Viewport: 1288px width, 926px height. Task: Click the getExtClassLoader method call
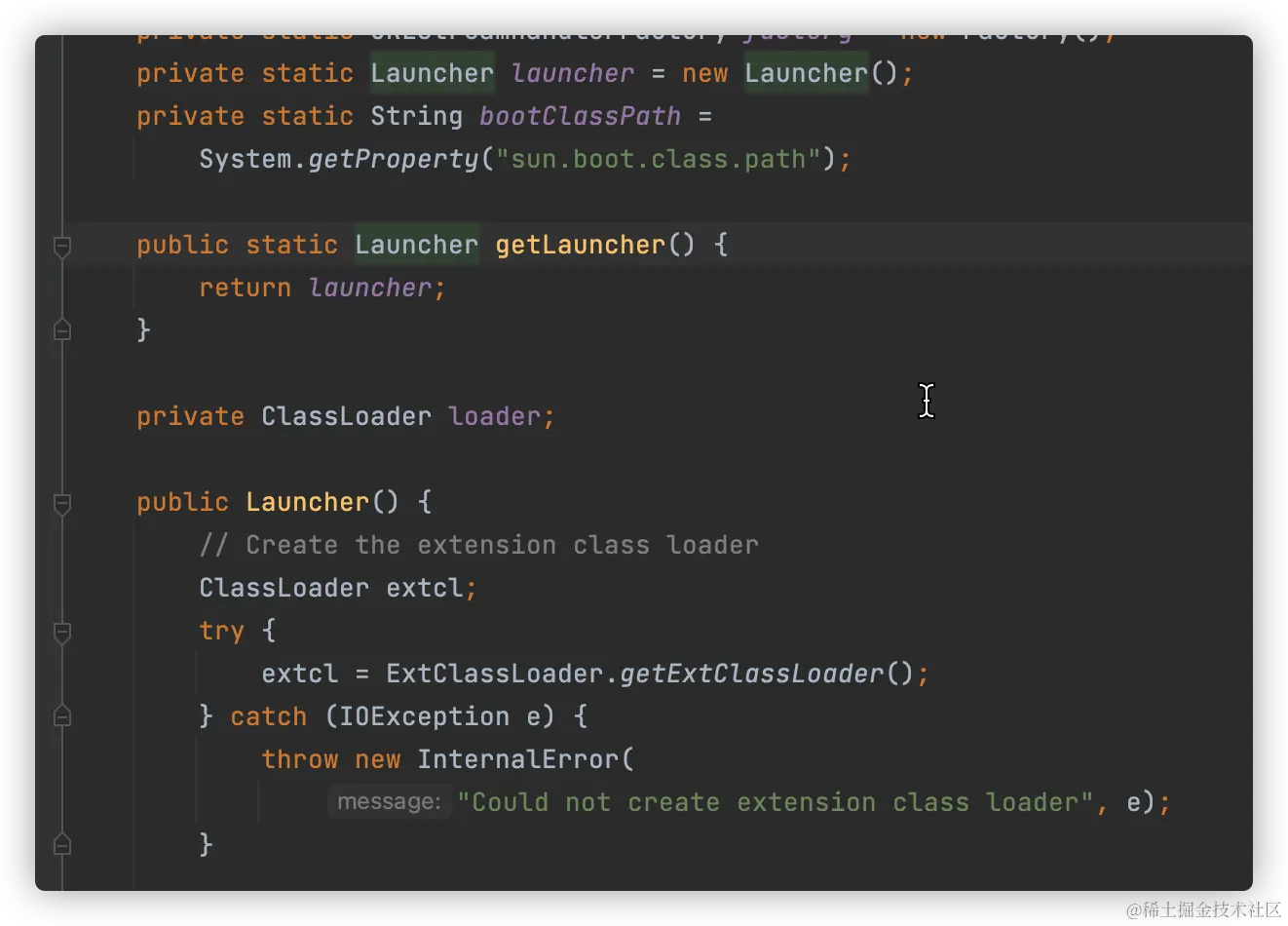click(x=751, y=674)
